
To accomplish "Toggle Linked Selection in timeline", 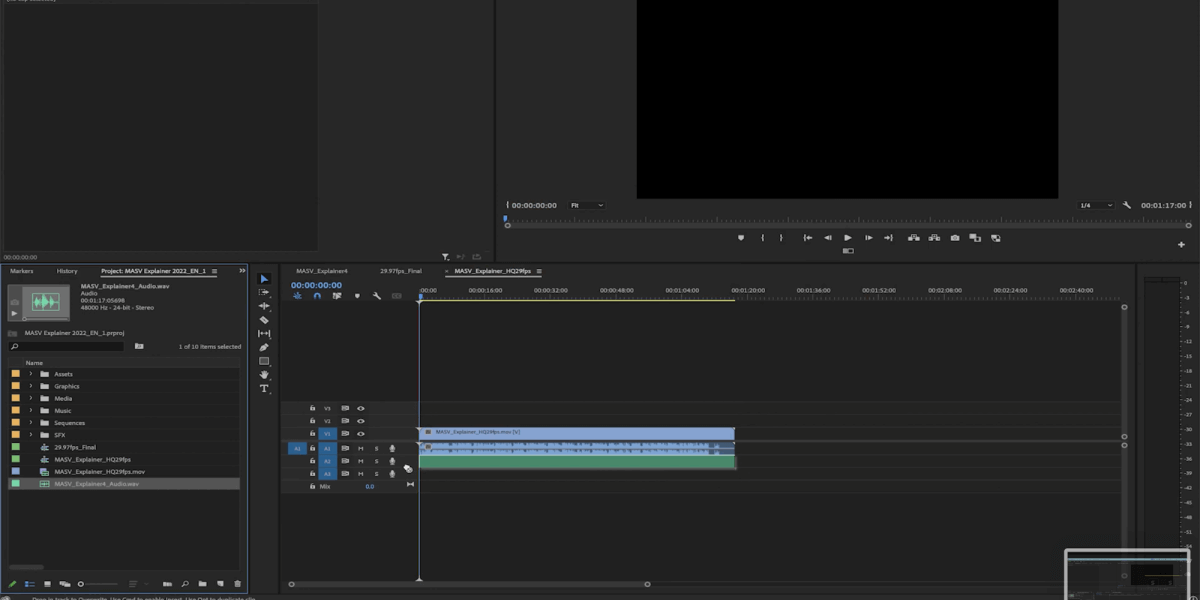I will click(337, 296).
